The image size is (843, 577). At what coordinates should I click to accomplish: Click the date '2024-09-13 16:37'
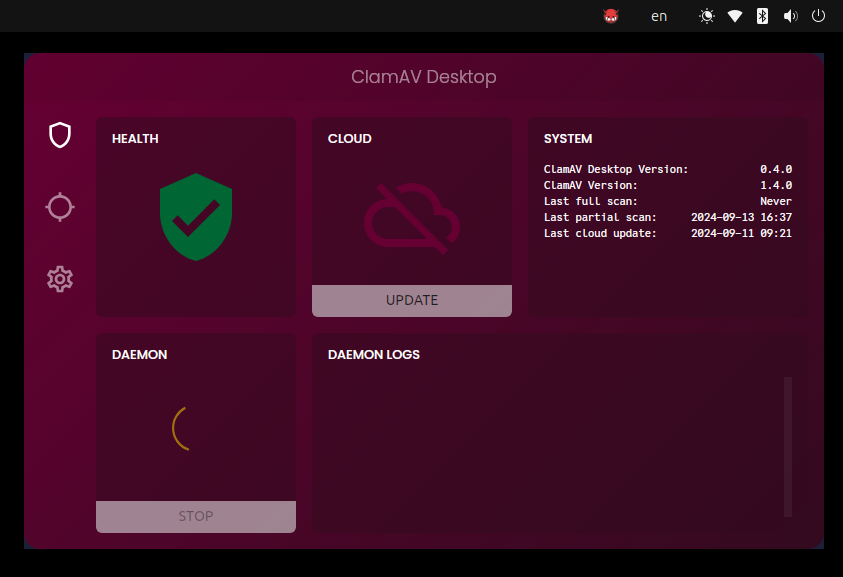click(741, 218)
